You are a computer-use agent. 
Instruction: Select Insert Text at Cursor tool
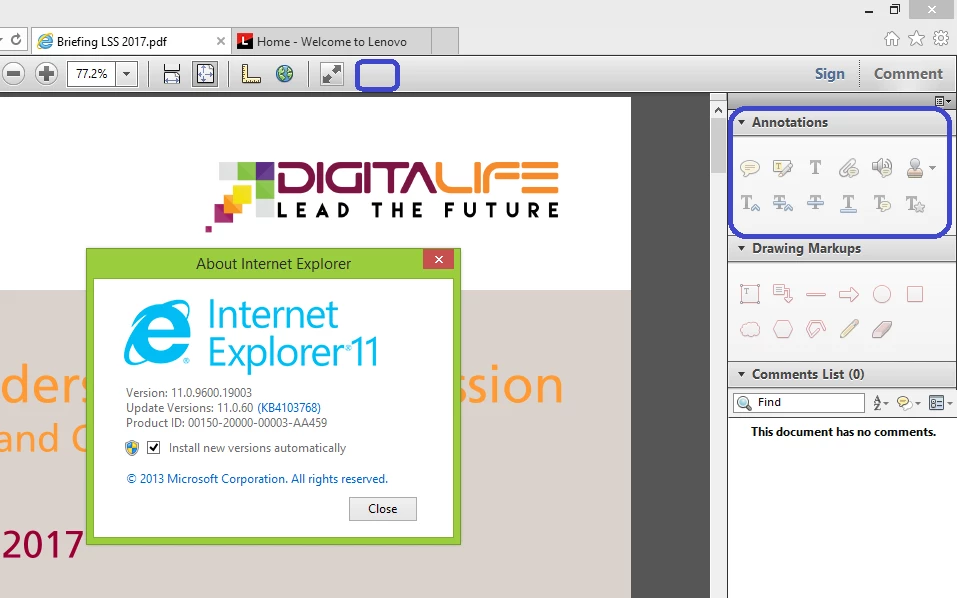click(749, 203)
